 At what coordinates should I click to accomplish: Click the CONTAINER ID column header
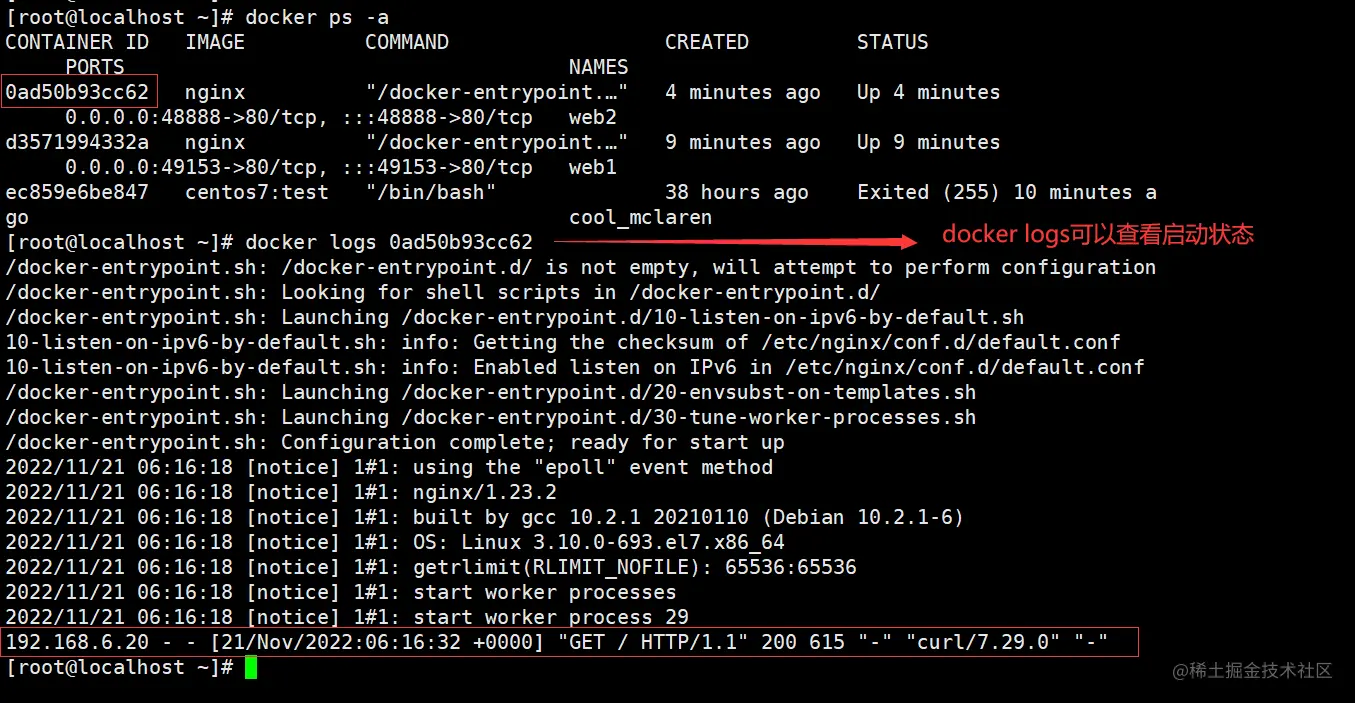tap(77, 42)
